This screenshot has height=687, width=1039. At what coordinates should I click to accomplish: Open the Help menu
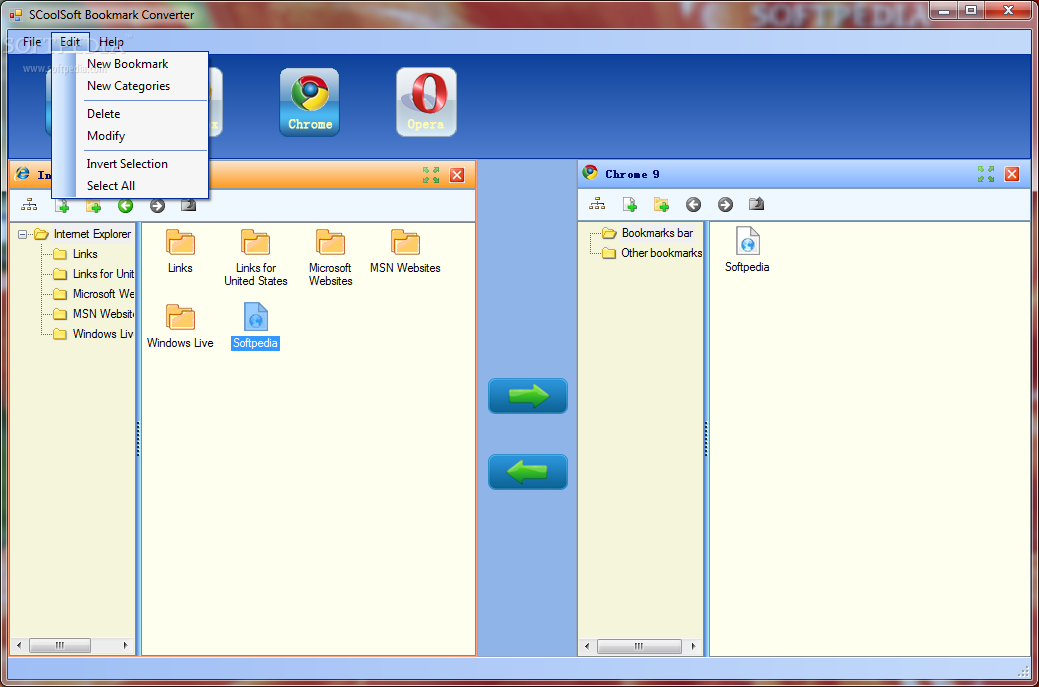coord(111,42)
